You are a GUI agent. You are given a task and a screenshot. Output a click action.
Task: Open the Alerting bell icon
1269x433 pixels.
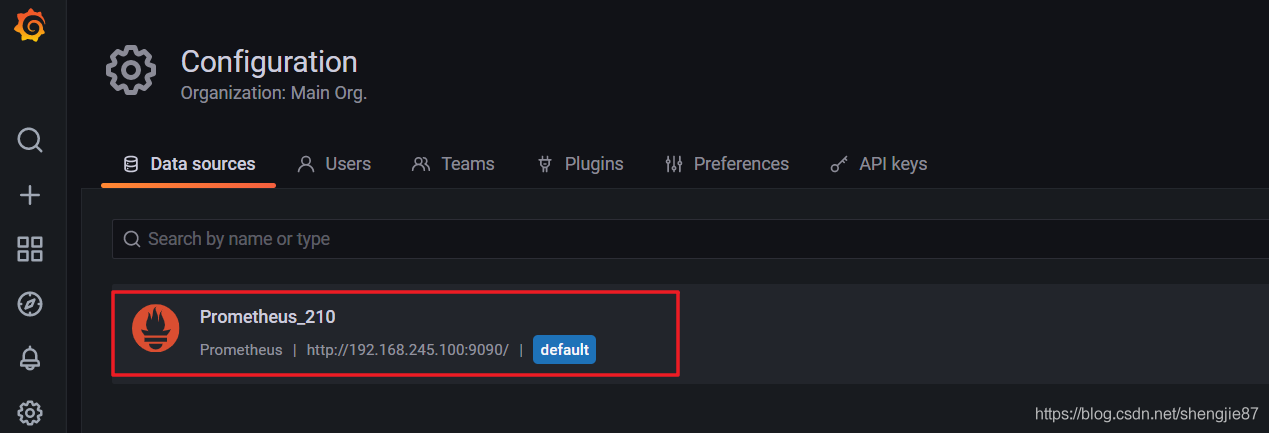(30, 358)
